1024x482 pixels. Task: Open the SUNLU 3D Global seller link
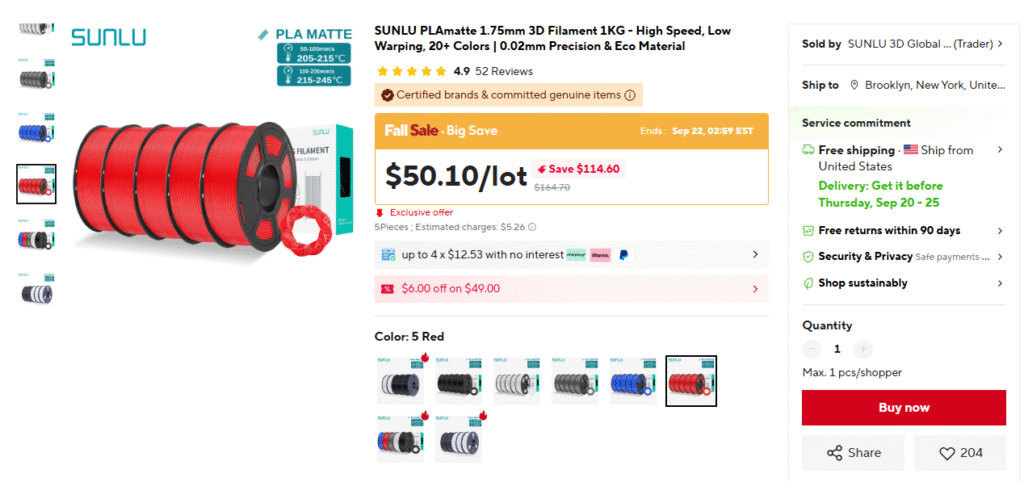click(918, 44)
